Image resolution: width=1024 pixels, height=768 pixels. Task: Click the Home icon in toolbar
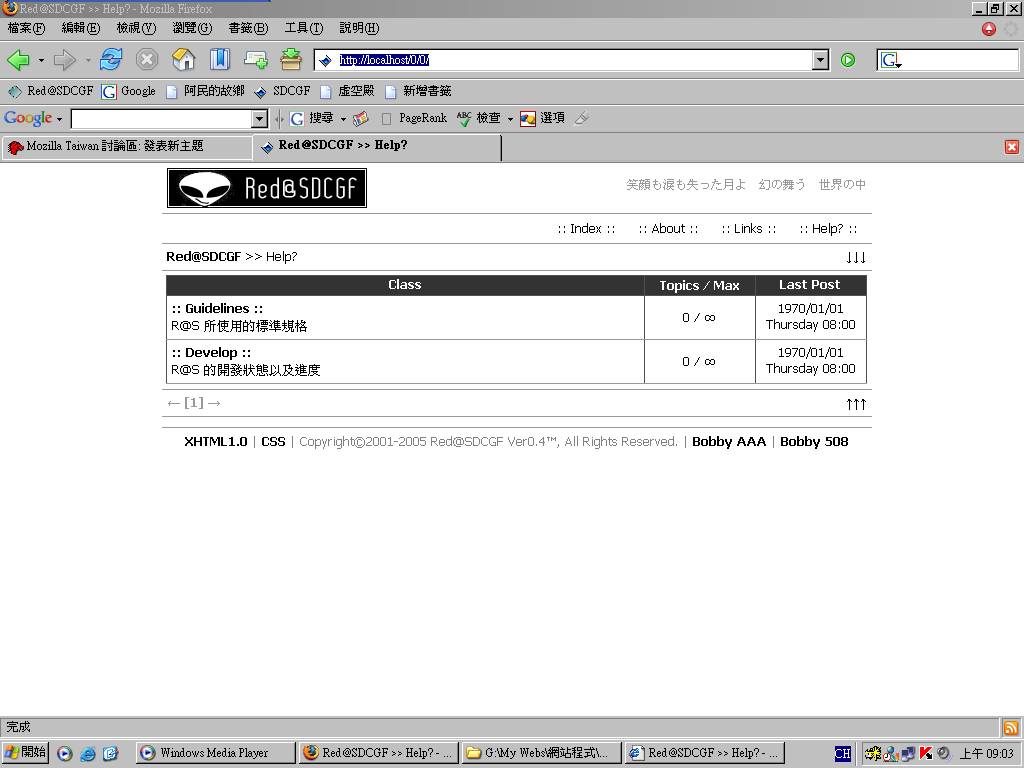click(183, 60)
